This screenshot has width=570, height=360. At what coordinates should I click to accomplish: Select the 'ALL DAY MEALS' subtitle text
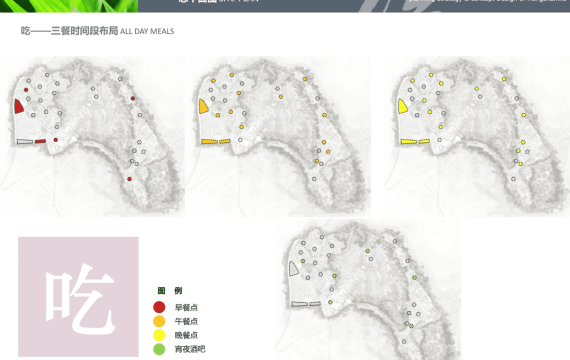[x=147, y=31]
